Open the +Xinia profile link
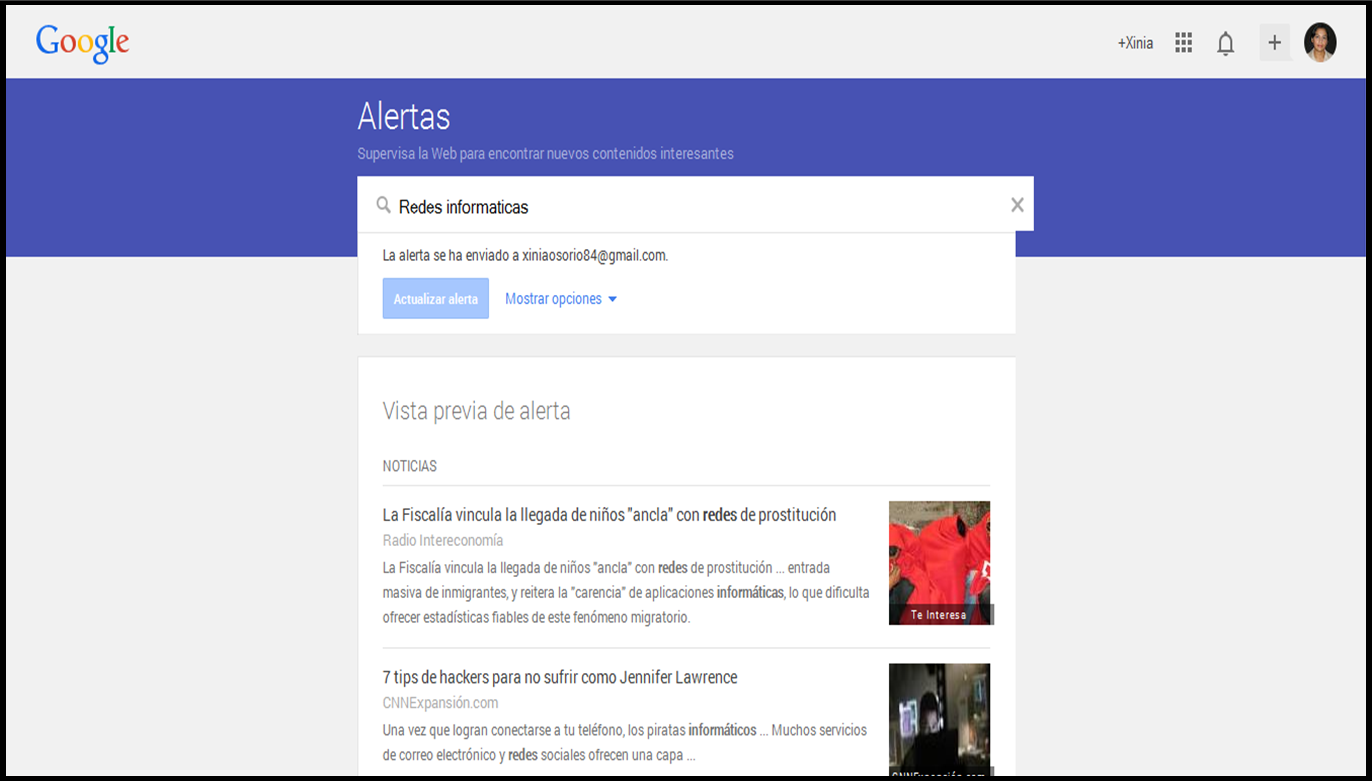 1135,43
